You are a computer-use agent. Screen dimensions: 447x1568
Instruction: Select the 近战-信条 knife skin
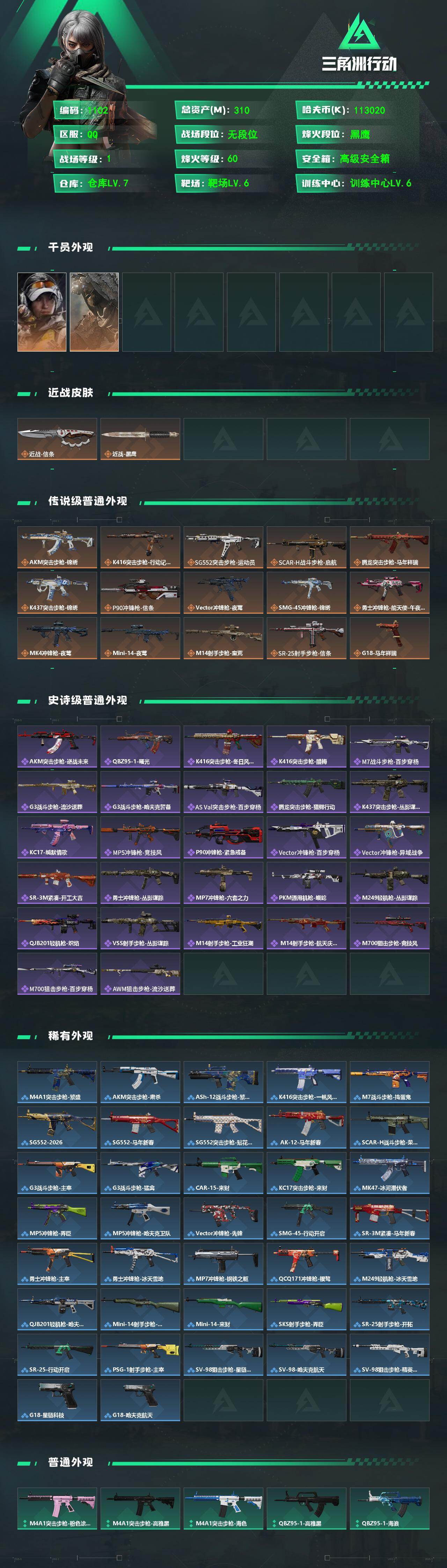click(57, 439)
